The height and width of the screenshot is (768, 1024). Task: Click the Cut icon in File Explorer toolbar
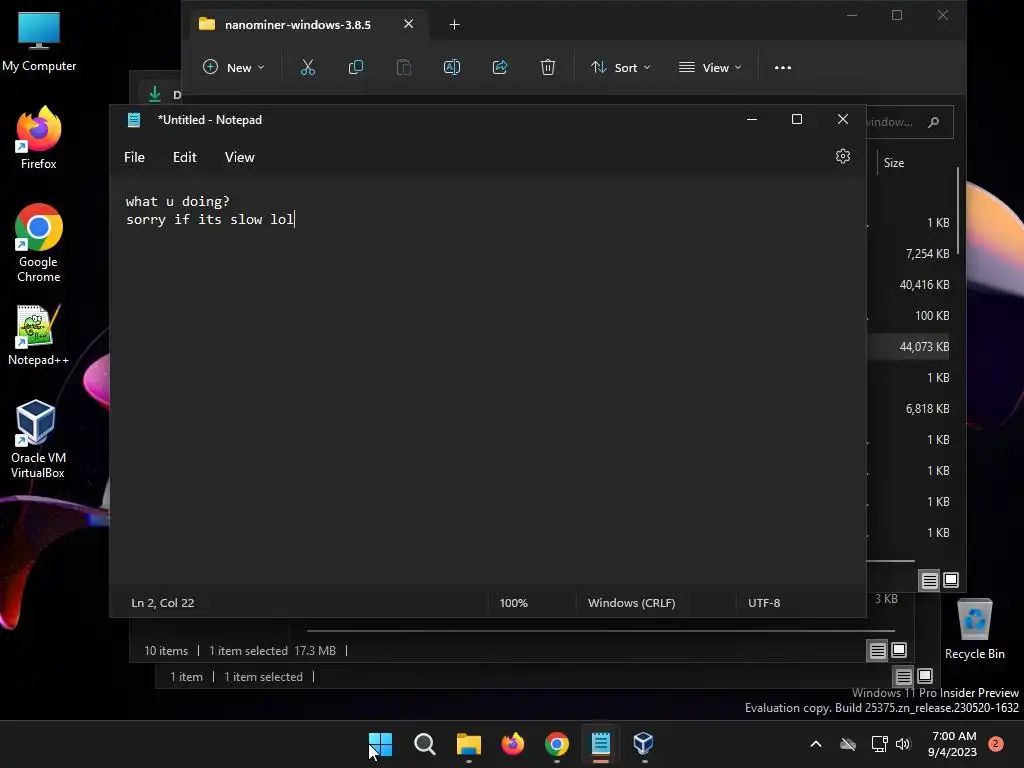[x=308, y=67]
